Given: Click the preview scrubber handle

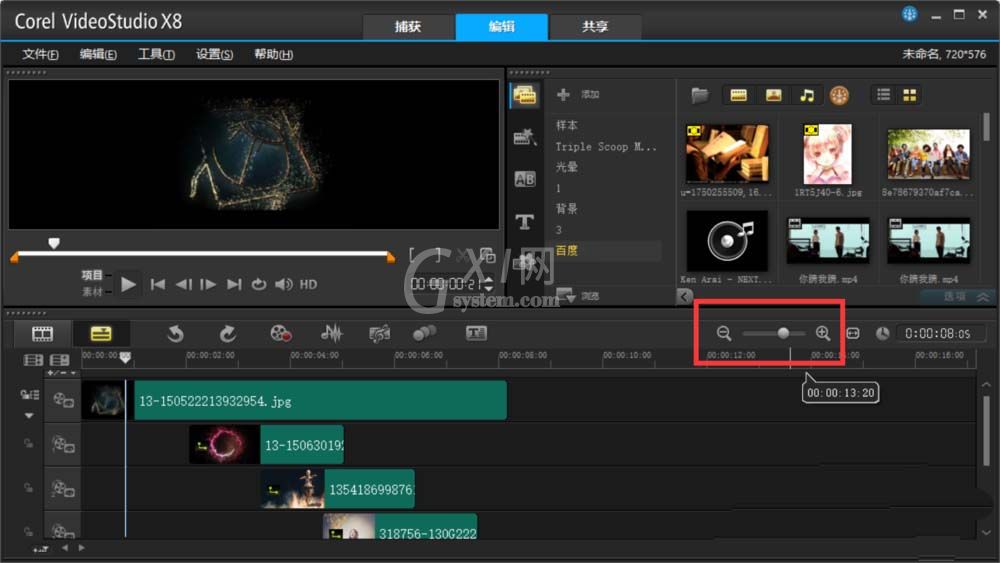Looking at the screenshot, I should [54, 243].
